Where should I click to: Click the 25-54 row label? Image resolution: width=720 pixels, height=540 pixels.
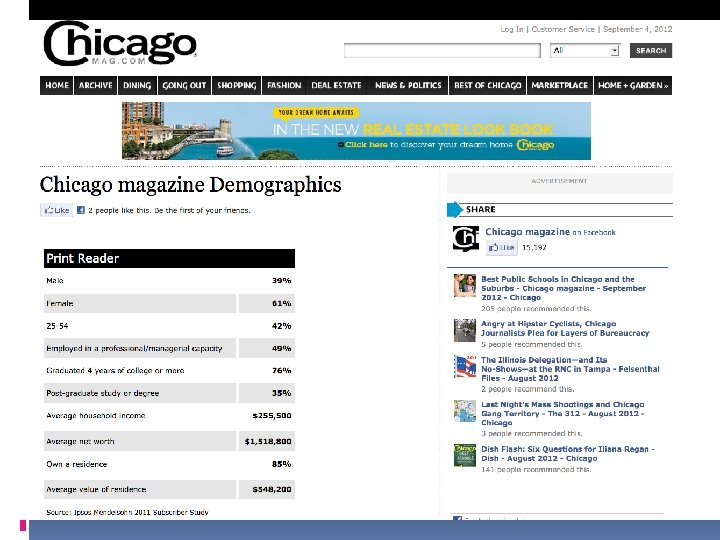pyautogui.click(x=57, y=326)
